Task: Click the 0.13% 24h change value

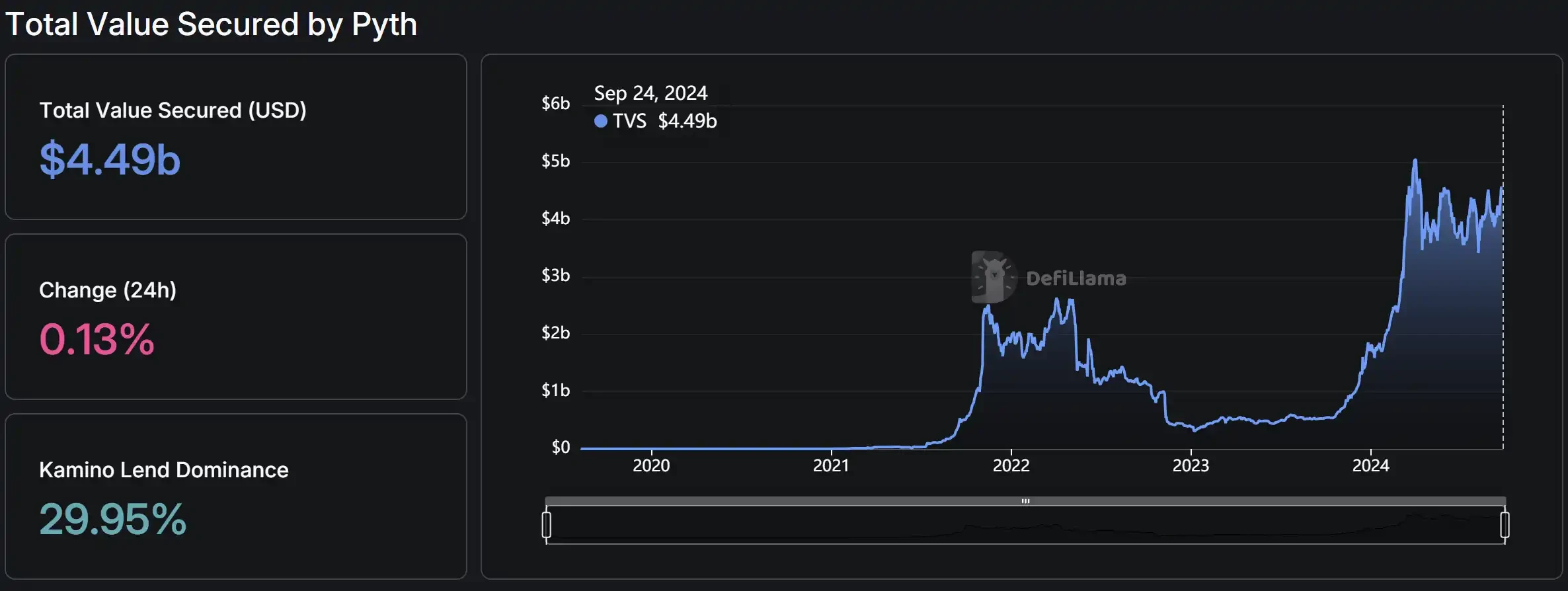Action: [x=97, y=340]
